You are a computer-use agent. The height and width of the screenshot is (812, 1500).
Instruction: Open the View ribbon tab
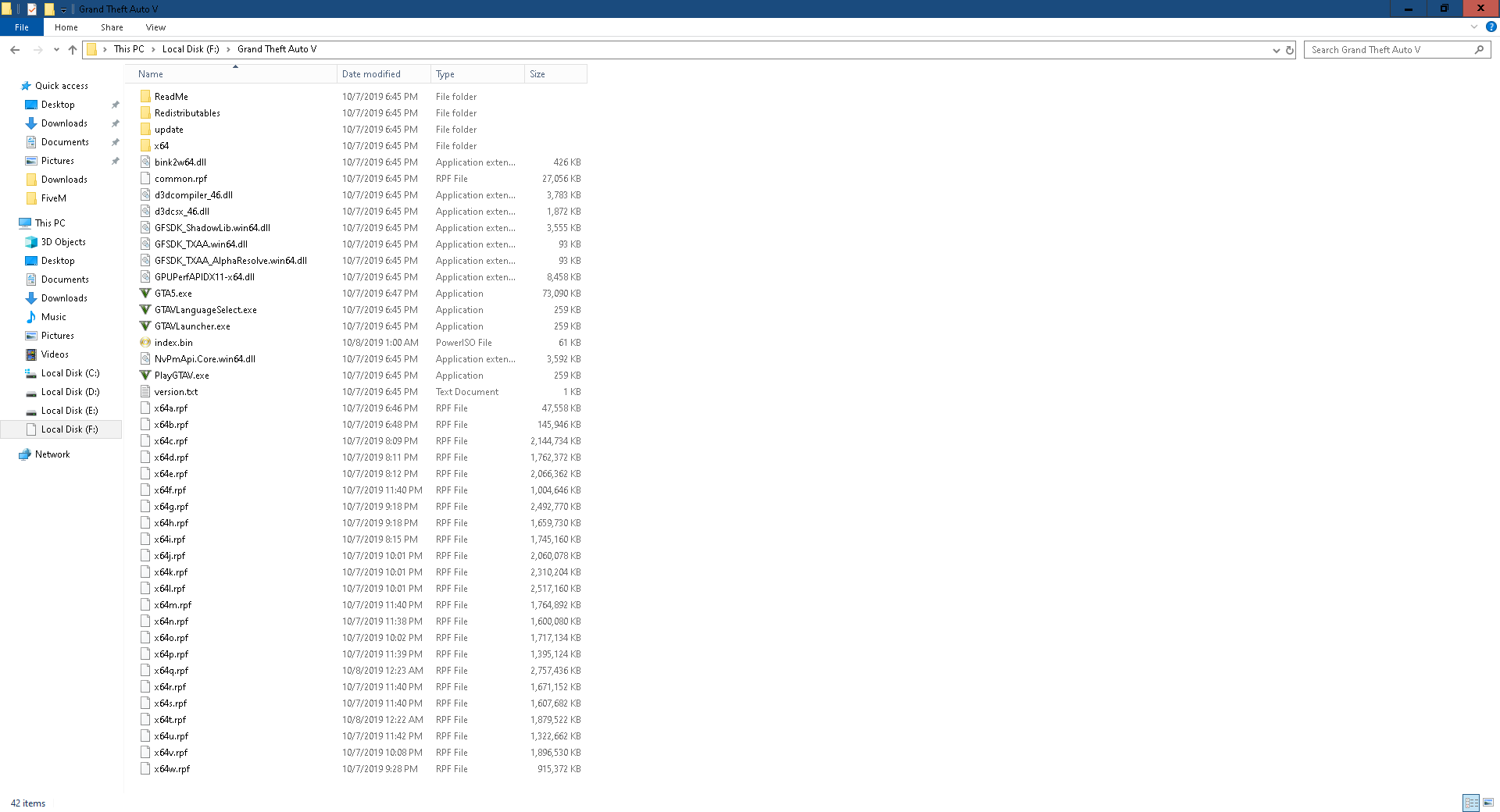pos(155,27)
